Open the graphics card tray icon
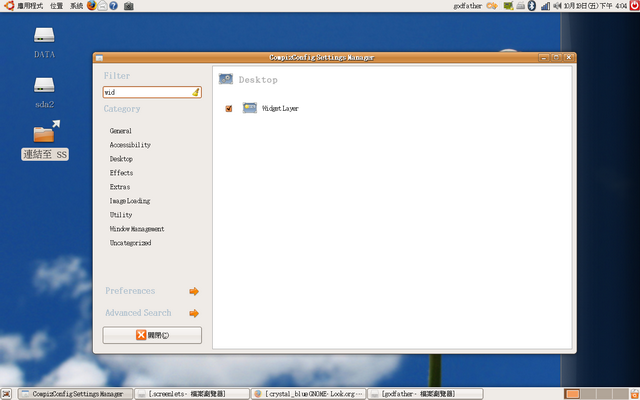 508,6
